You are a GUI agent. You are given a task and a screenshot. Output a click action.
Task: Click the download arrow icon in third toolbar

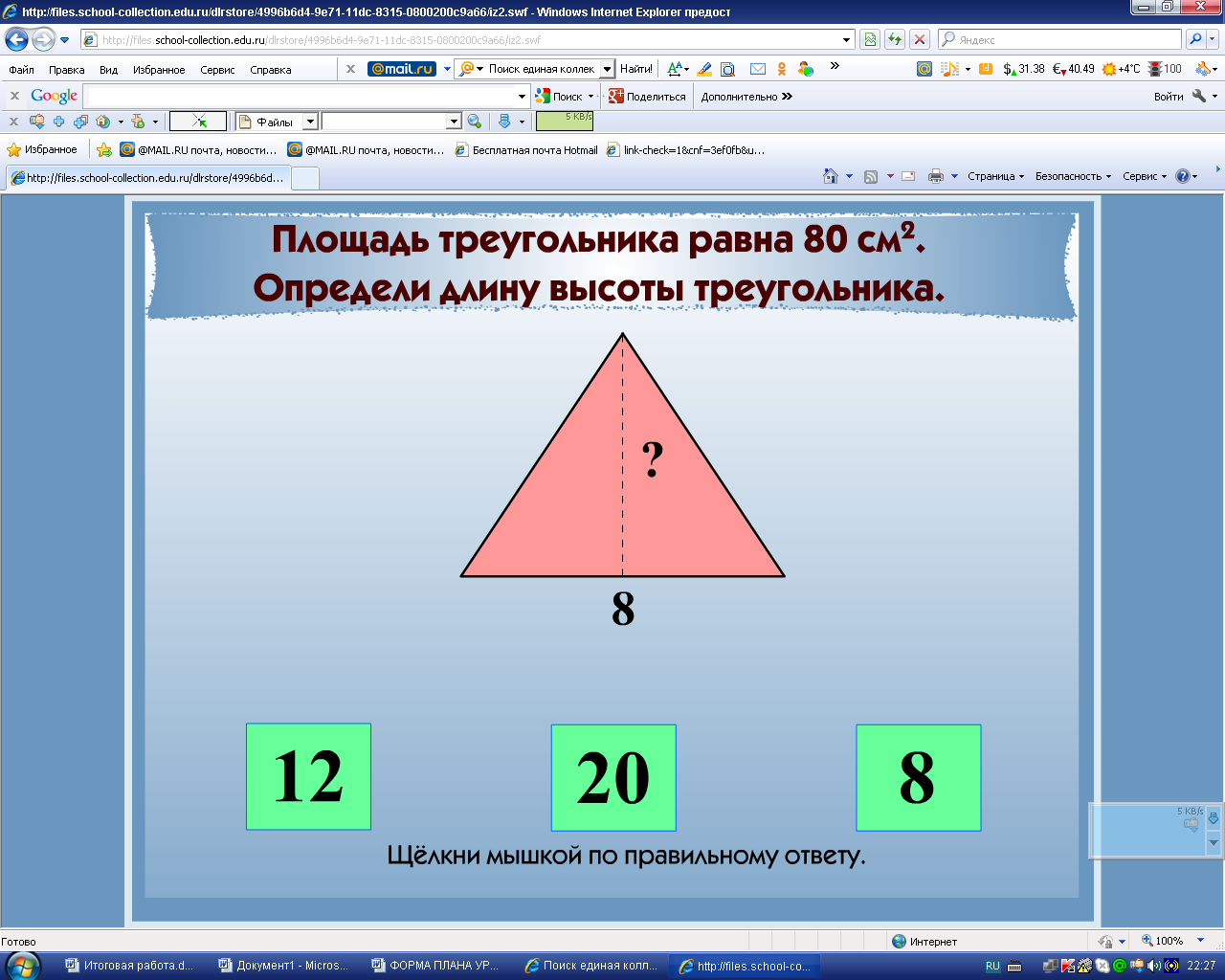click(505, 122)
